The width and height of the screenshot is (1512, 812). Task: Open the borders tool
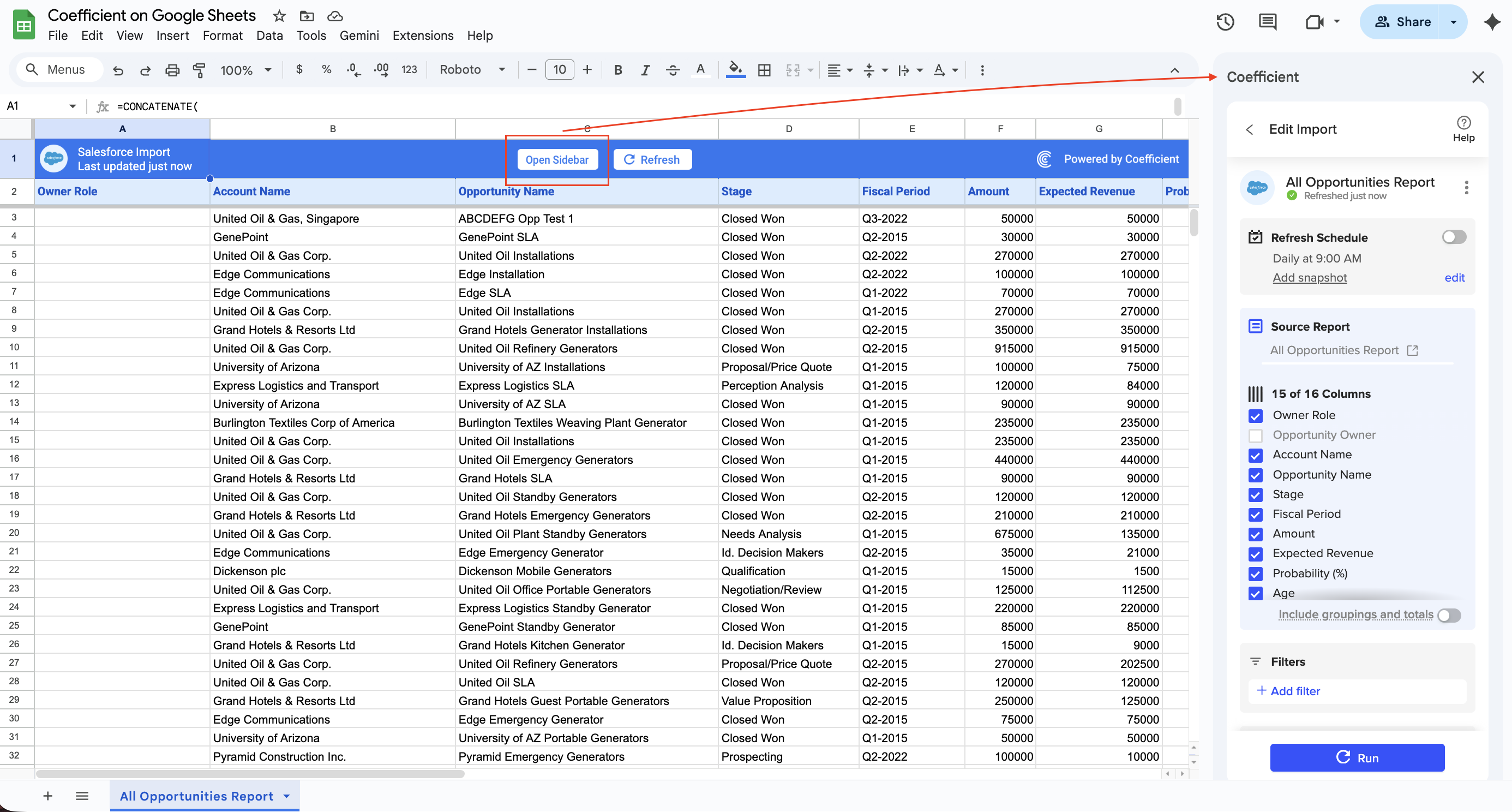tap(764, 70)
